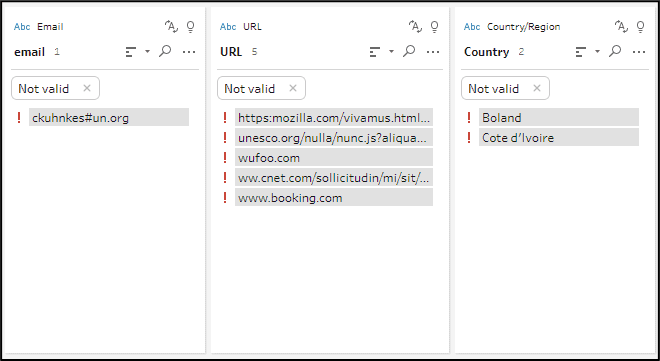Viewport: 660px width, 361px height.
Task: Select the unesco.org/nulla/nunc.js value
Action: pos(334,138)
